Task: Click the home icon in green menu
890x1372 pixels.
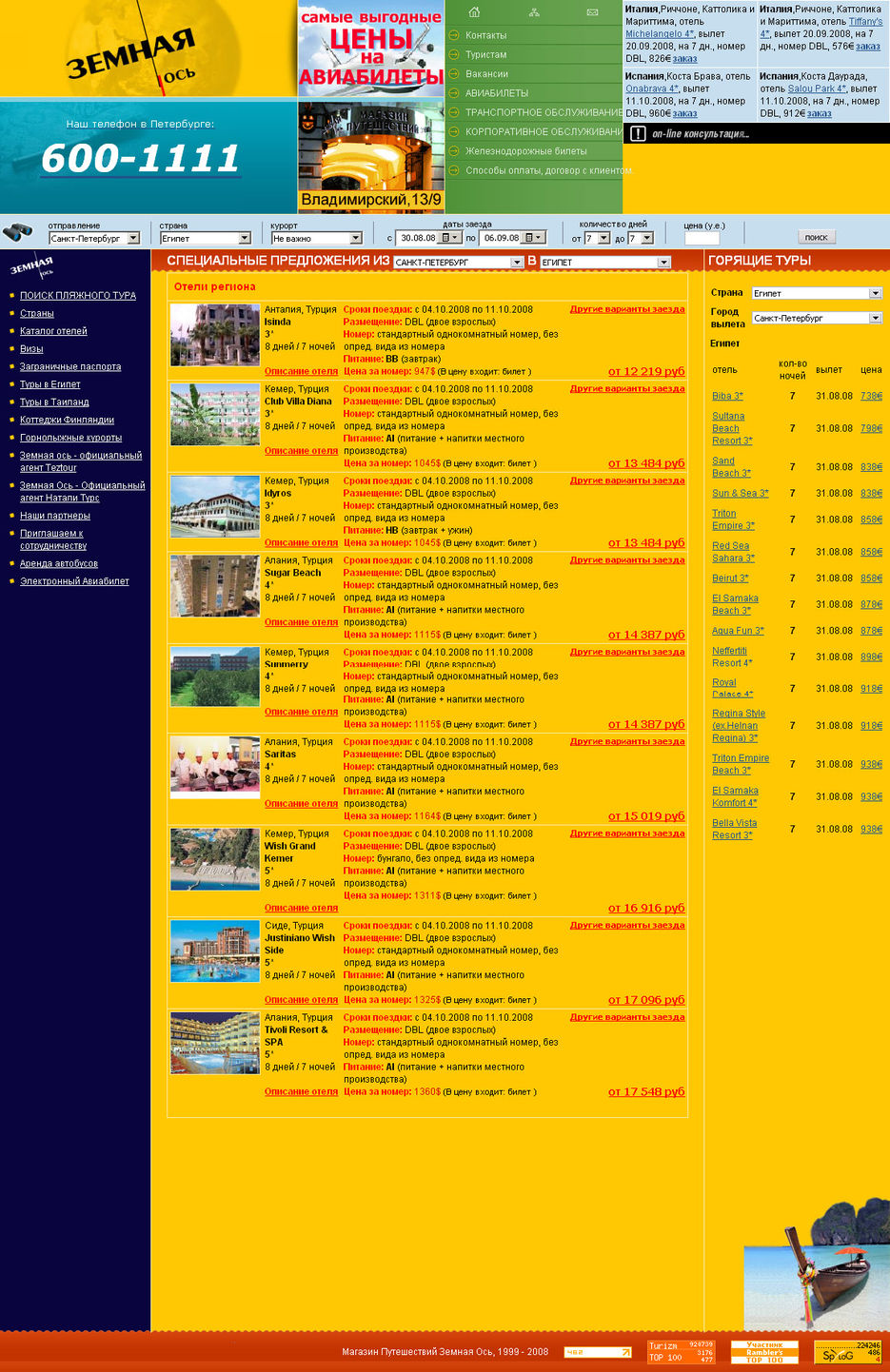Action: 474,12
